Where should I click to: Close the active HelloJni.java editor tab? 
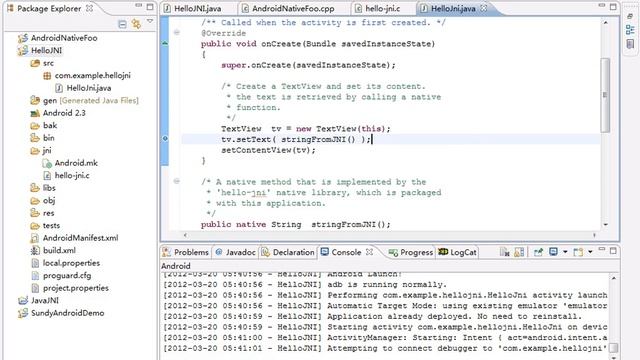[484, 8]
